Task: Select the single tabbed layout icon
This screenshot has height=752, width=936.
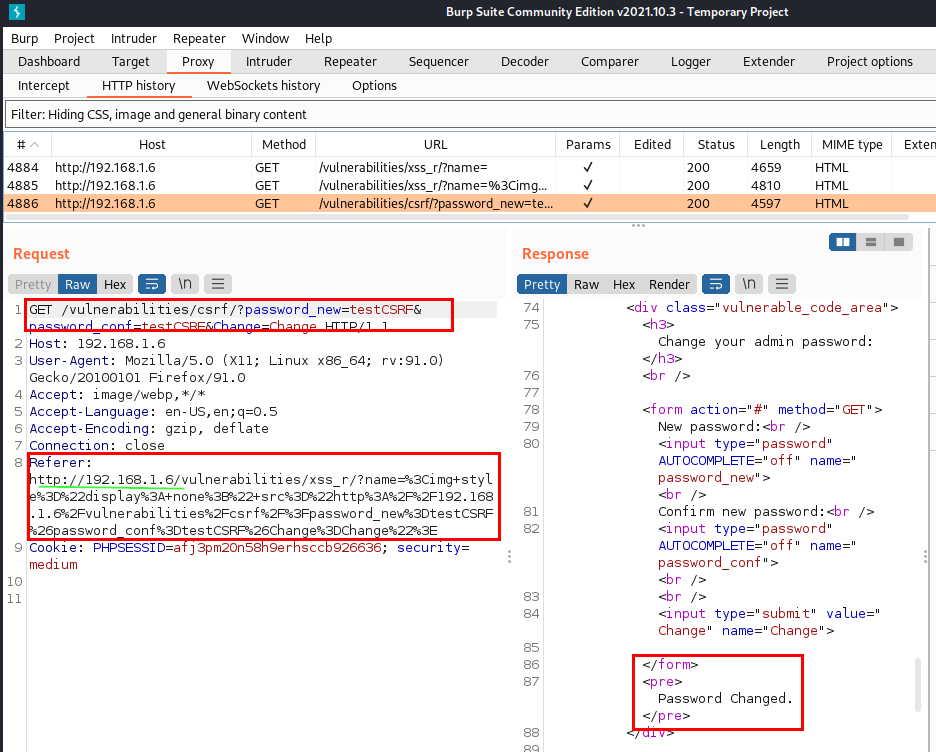Action: (899, 242)
